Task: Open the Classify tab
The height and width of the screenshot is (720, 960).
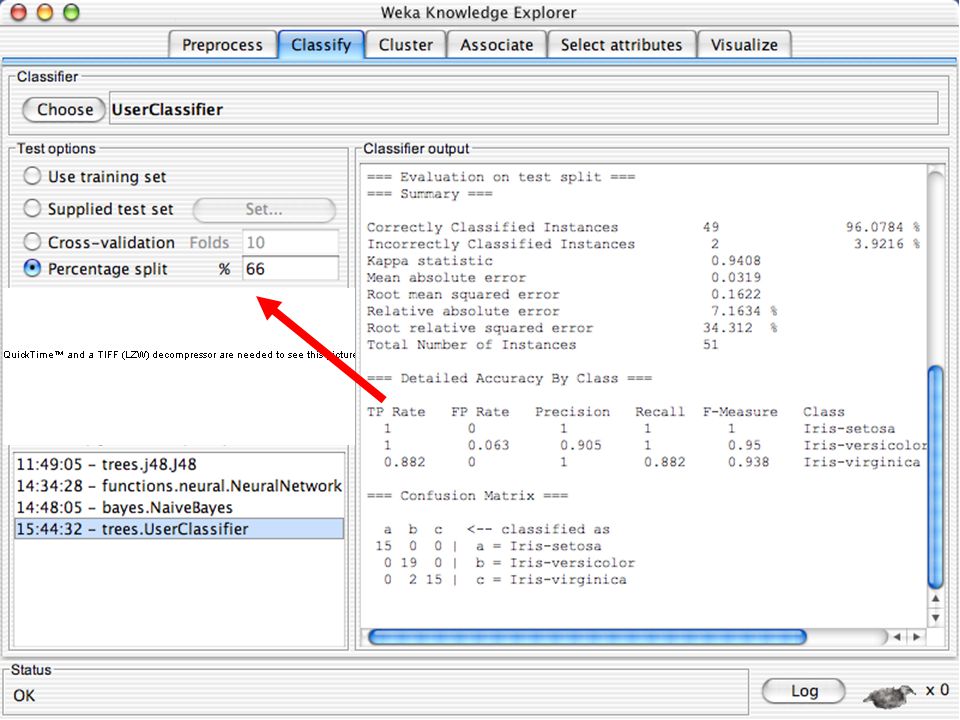Action: [321, 45]
